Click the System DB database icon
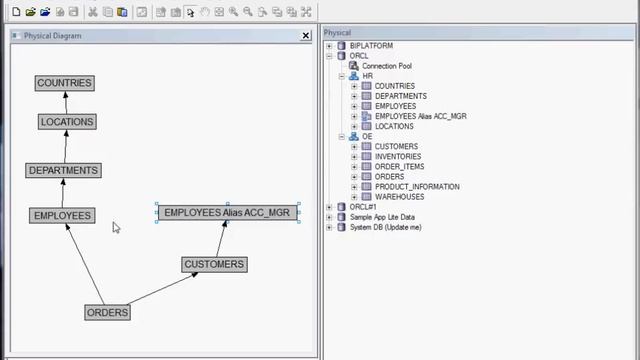This screenshot has width=640, height=360. click(341, 227)
